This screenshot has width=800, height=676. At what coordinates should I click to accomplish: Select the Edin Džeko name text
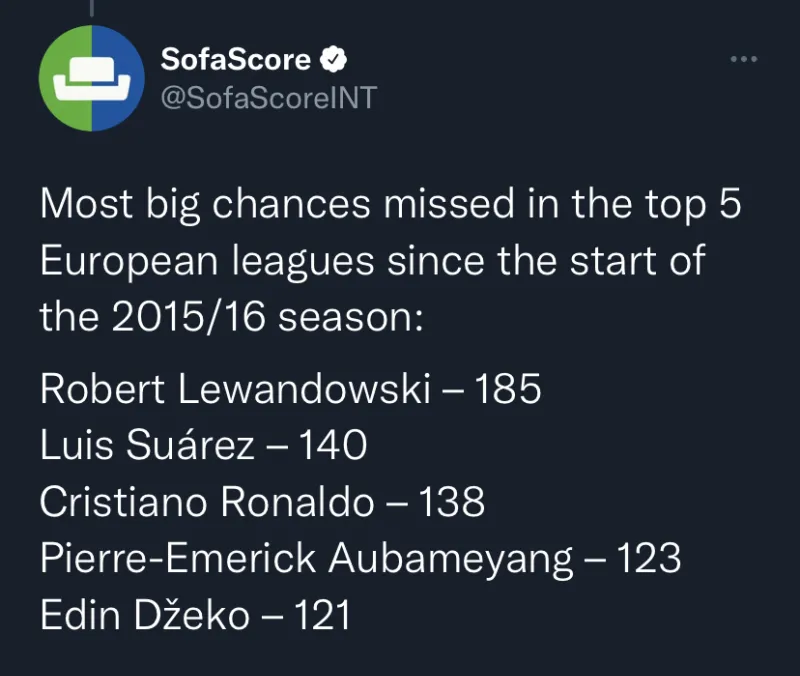[x=145, y=615]
